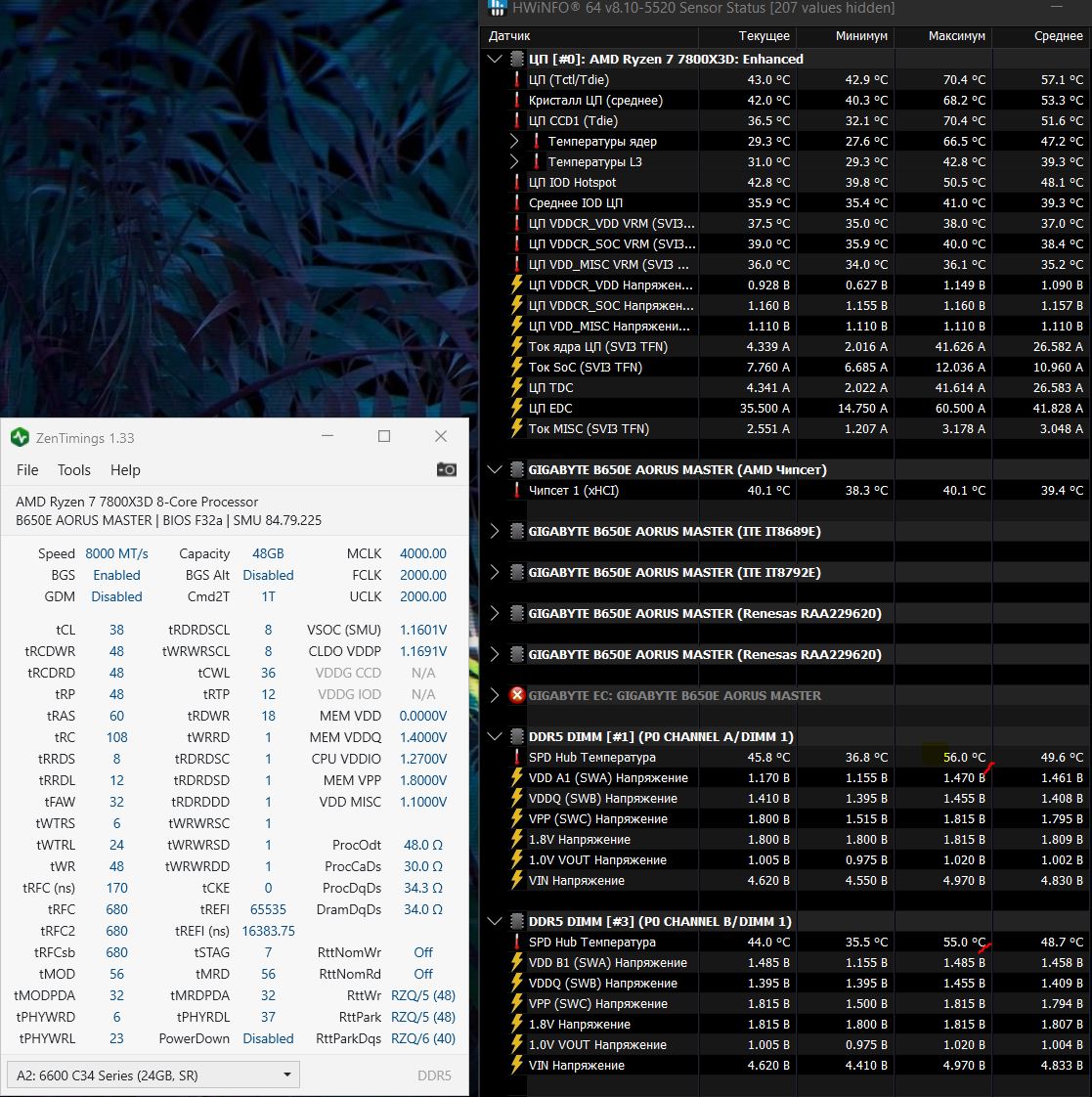This screenshot has width=1092, height=1097.
Task: Click lightning icon of ЦП TDC row
Action: [517, 387]
